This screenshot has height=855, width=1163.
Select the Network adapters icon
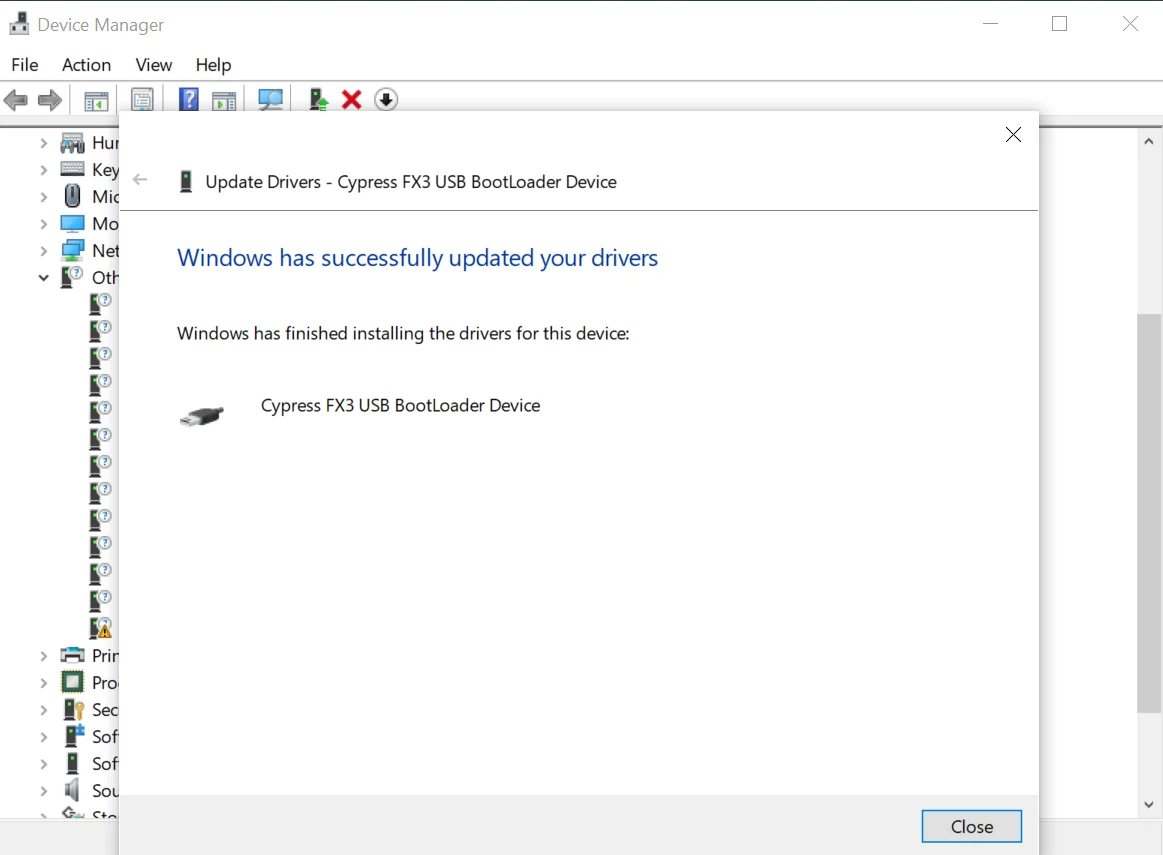click(73, 251)
